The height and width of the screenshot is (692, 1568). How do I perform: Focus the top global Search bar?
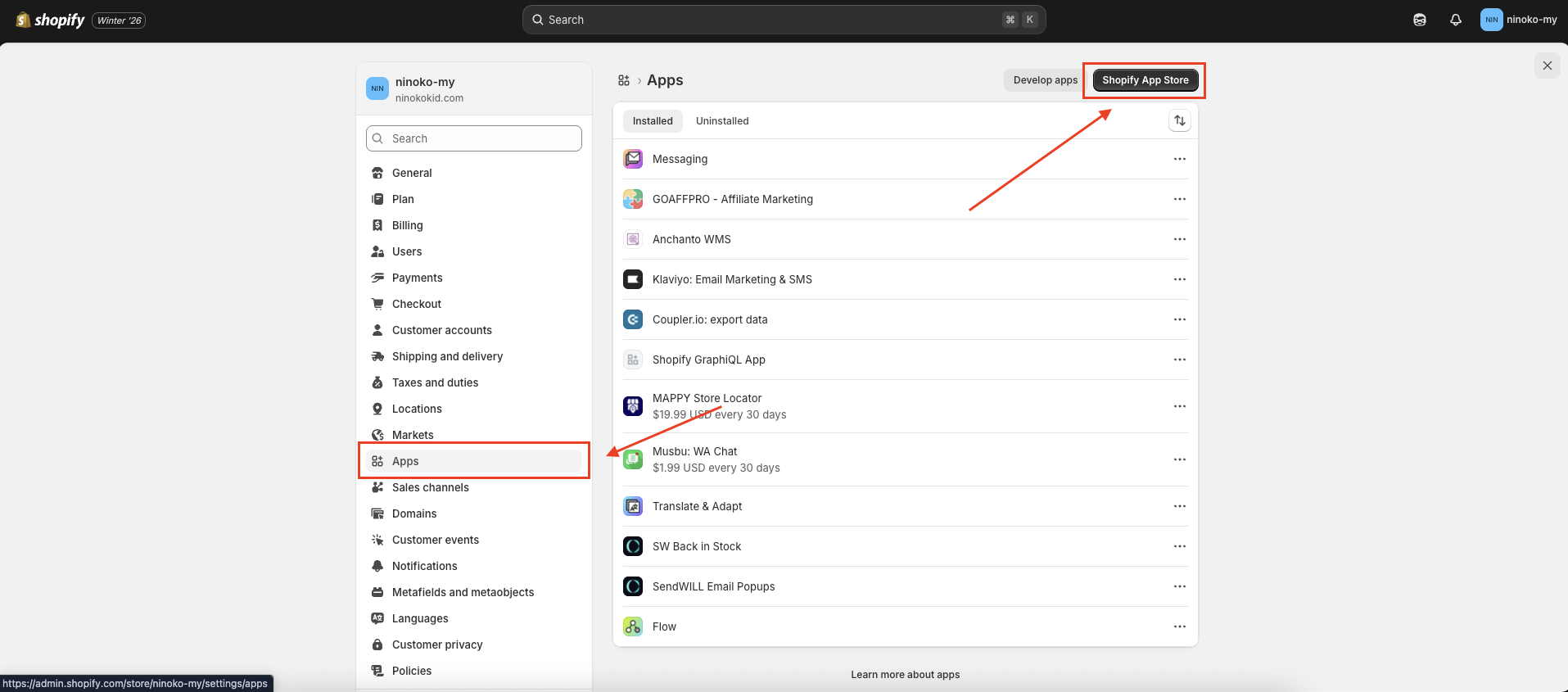pos(784,20)
